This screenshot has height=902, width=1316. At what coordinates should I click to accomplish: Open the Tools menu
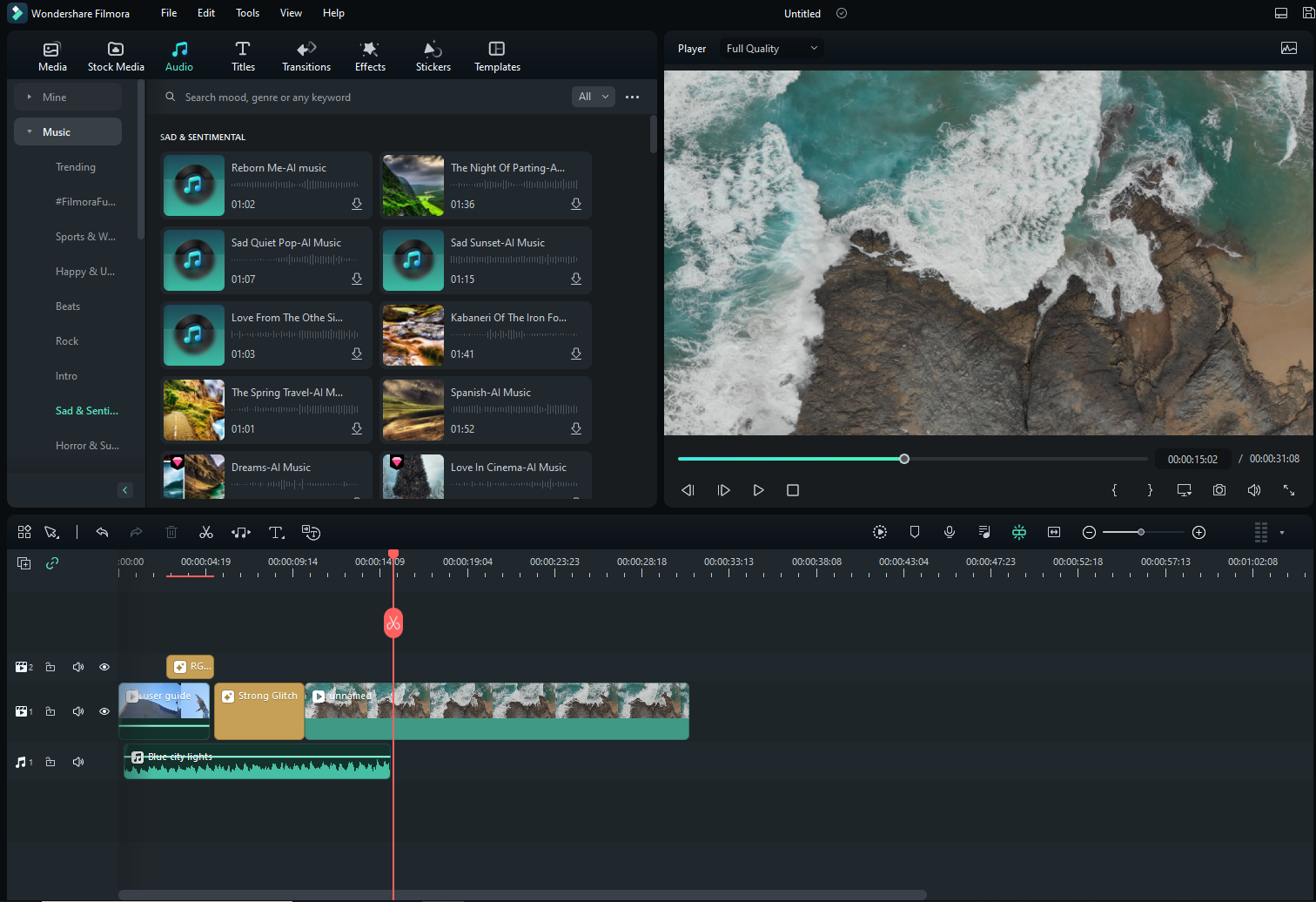247,13
